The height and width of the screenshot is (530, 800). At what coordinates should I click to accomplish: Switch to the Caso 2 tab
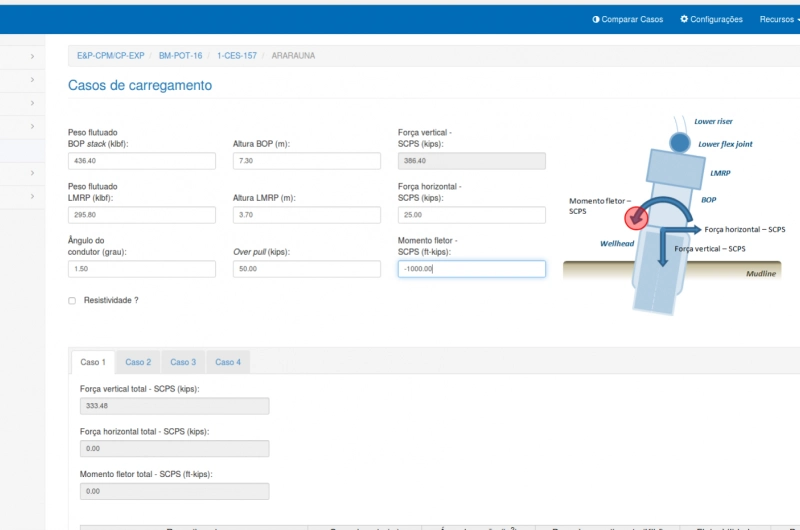coord(138,362)
